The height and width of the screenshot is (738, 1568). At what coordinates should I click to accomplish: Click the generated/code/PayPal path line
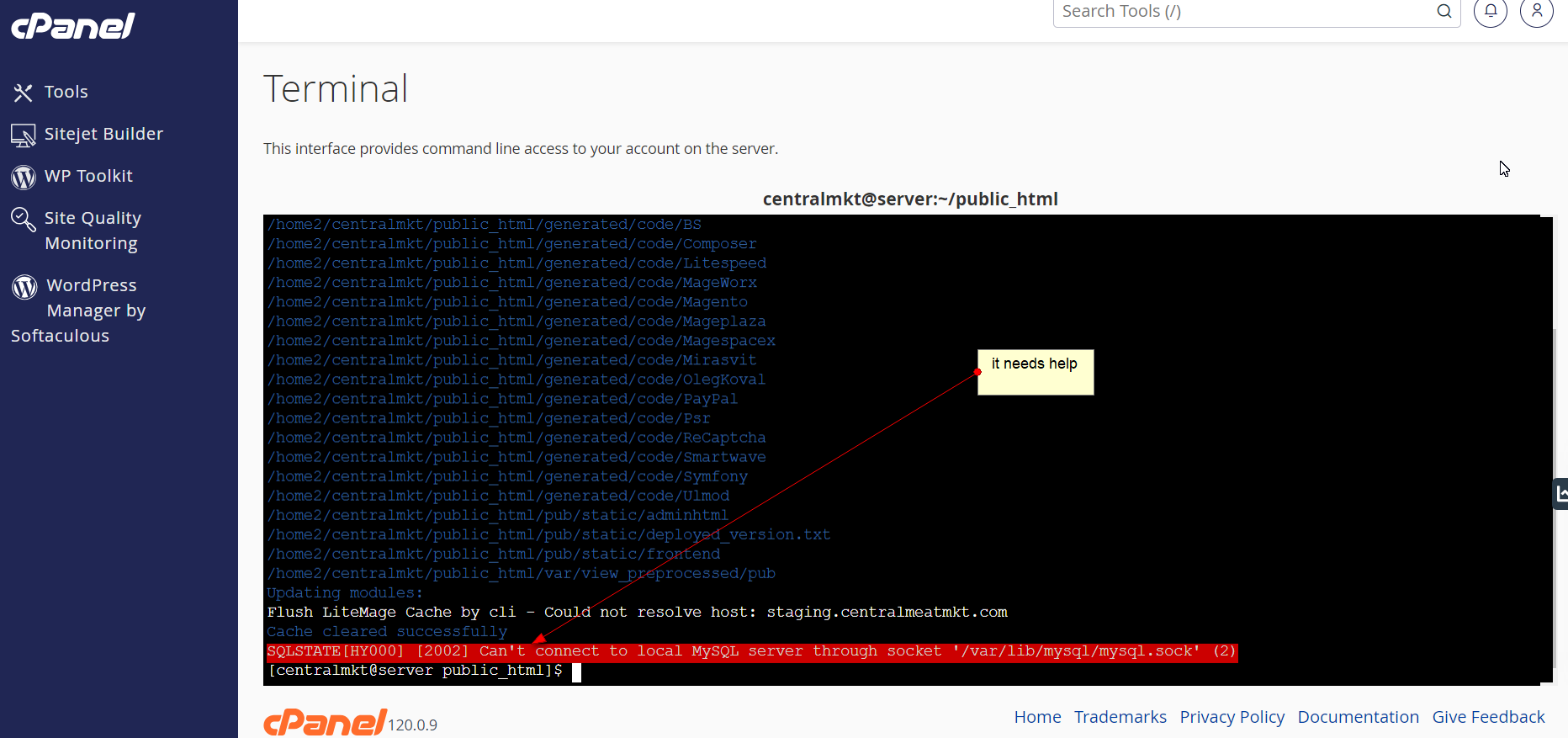(x=502, y=399)
